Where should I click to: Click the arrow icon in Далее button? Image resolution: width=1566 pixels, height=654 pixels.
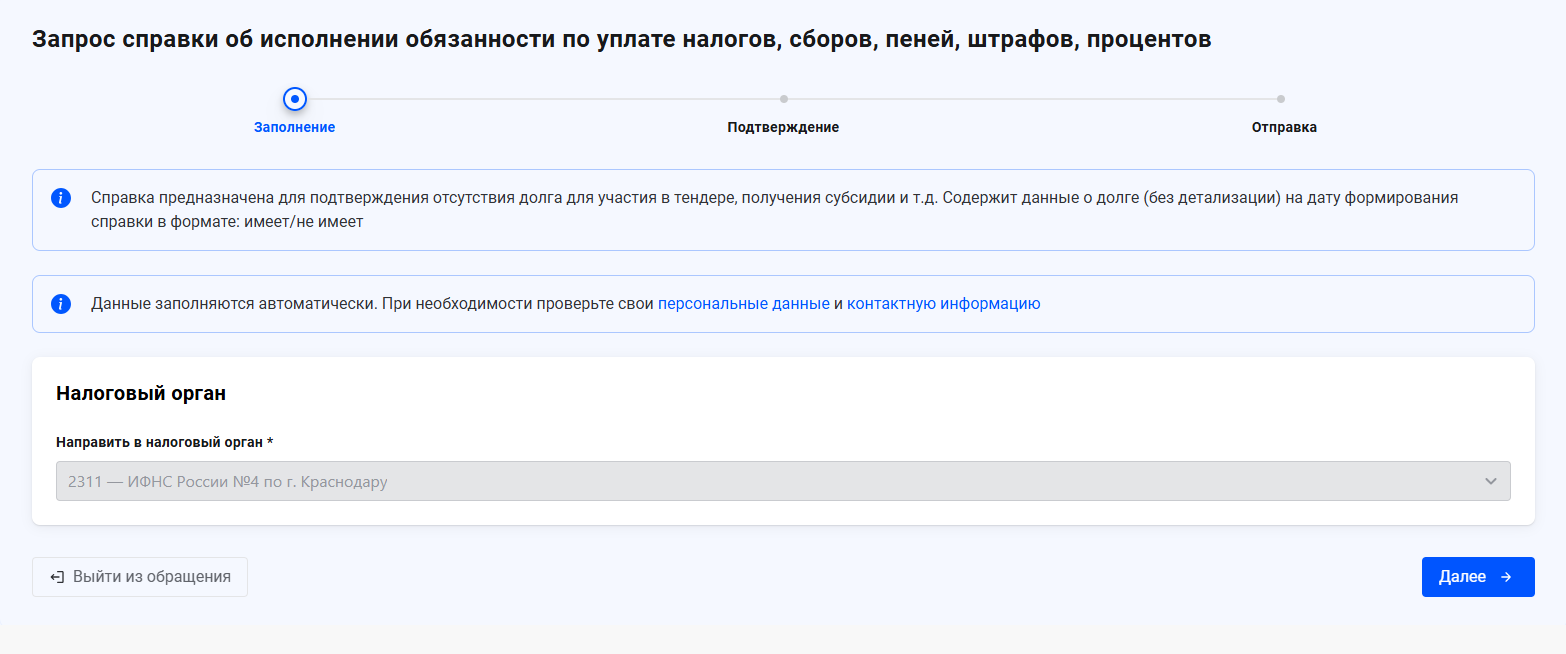[1506, 577]
